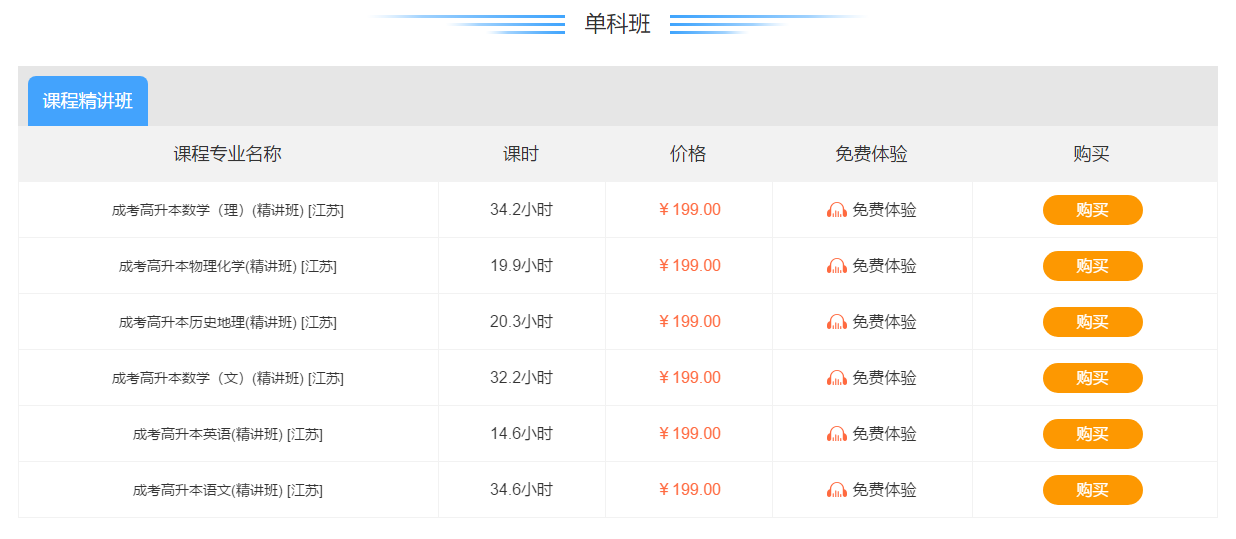Click headphone icon in 语文 row
Viewport: 1236px width, 539px height.
coord(837,490)
